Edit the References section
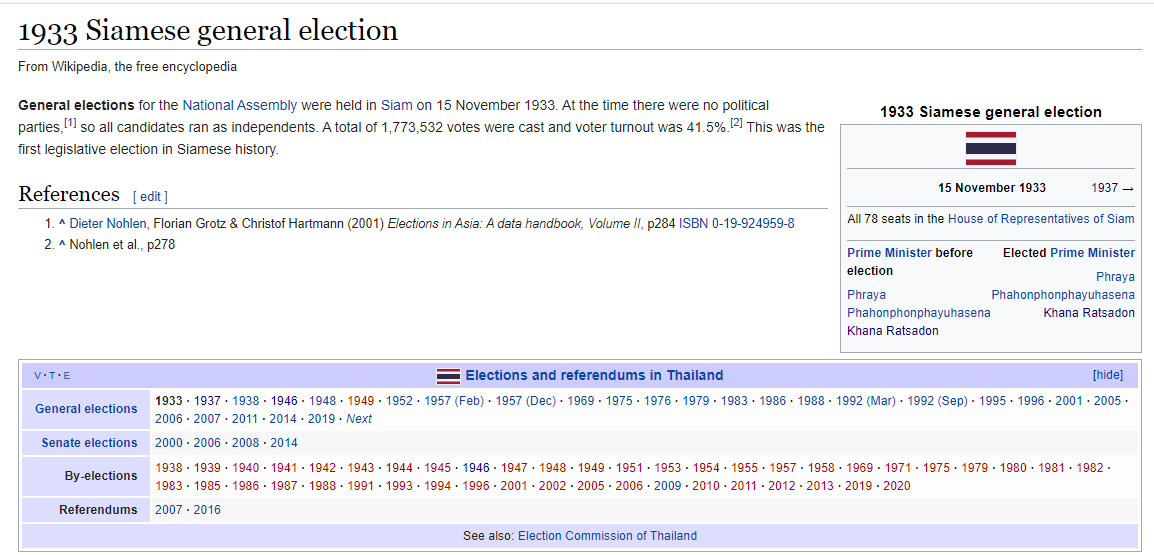The image size is (1154, 555). click(x=150, y=197)
